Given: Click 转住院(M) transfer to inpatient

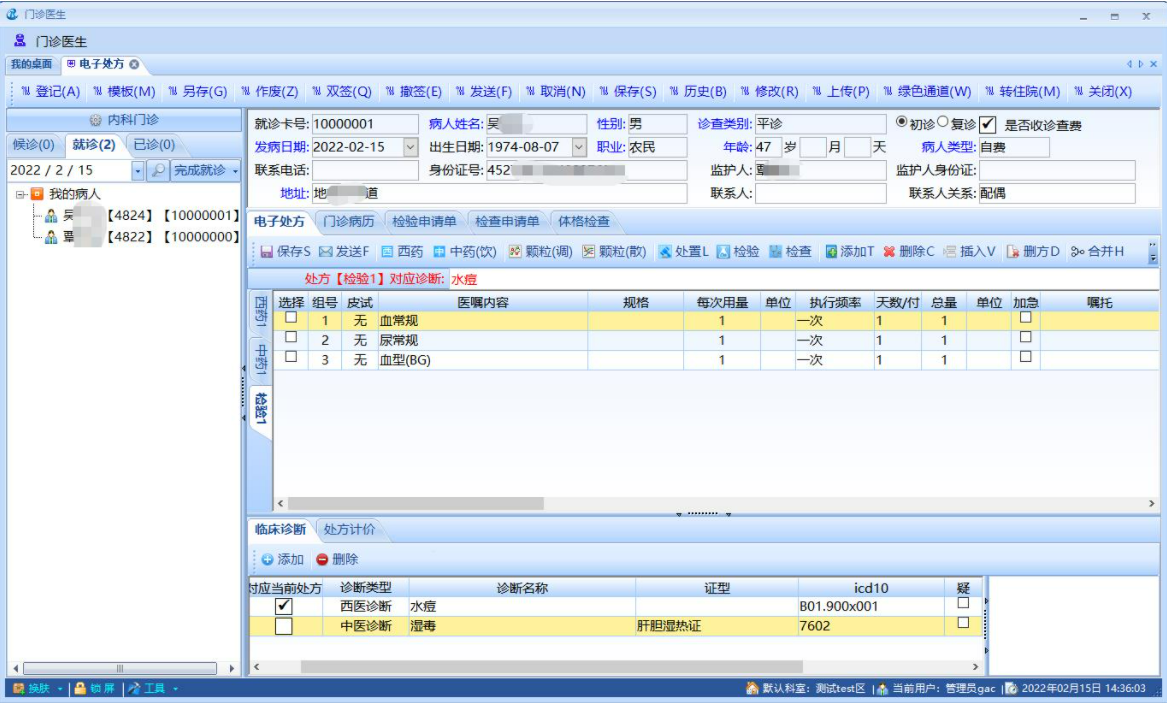Looking at the screenshot, I should tap(1023, 92).
